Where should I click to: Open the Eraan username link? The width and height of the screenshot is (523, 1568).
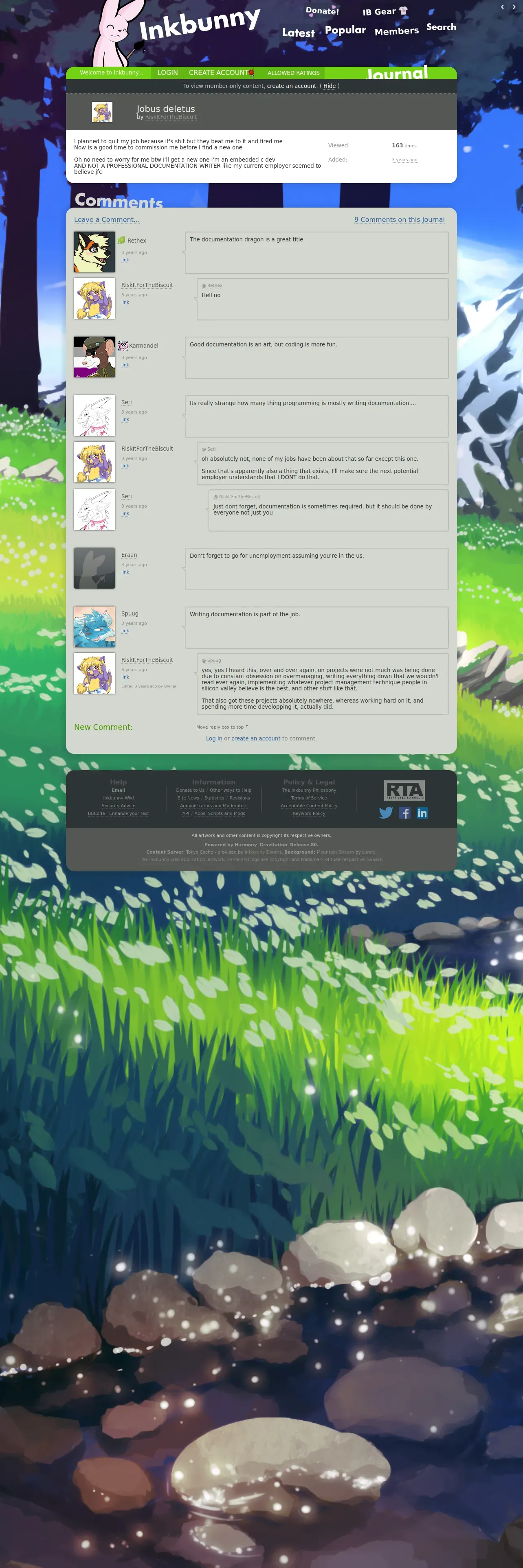pos(129,555)
